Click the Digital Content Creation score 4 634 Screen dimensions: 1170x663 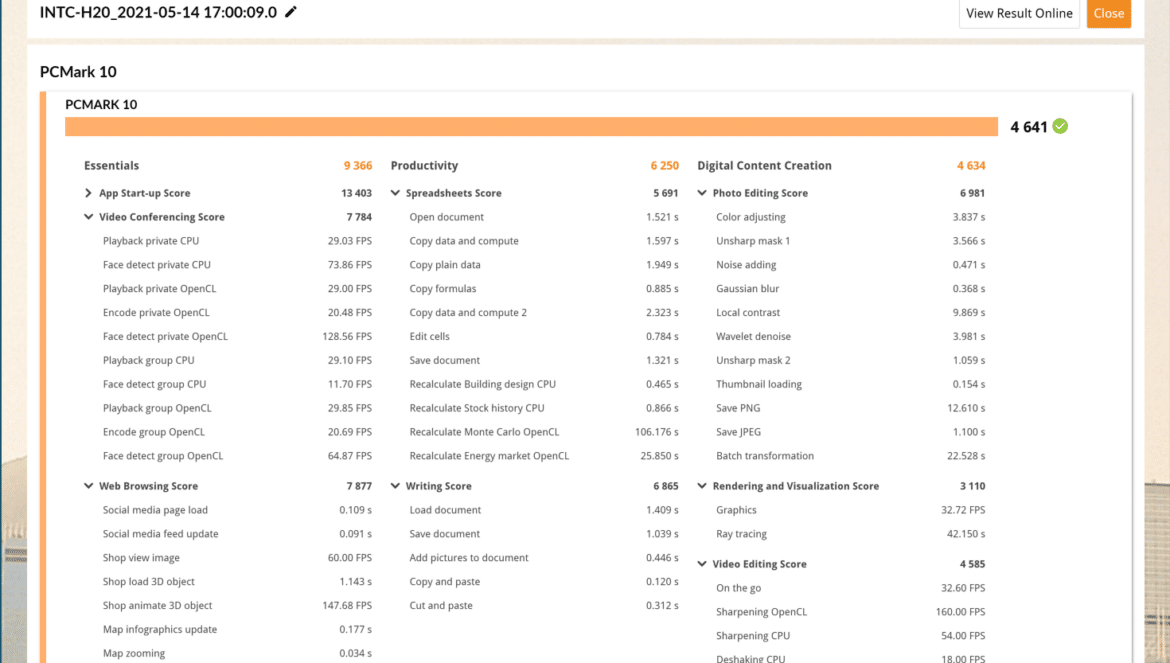point(972,166)
